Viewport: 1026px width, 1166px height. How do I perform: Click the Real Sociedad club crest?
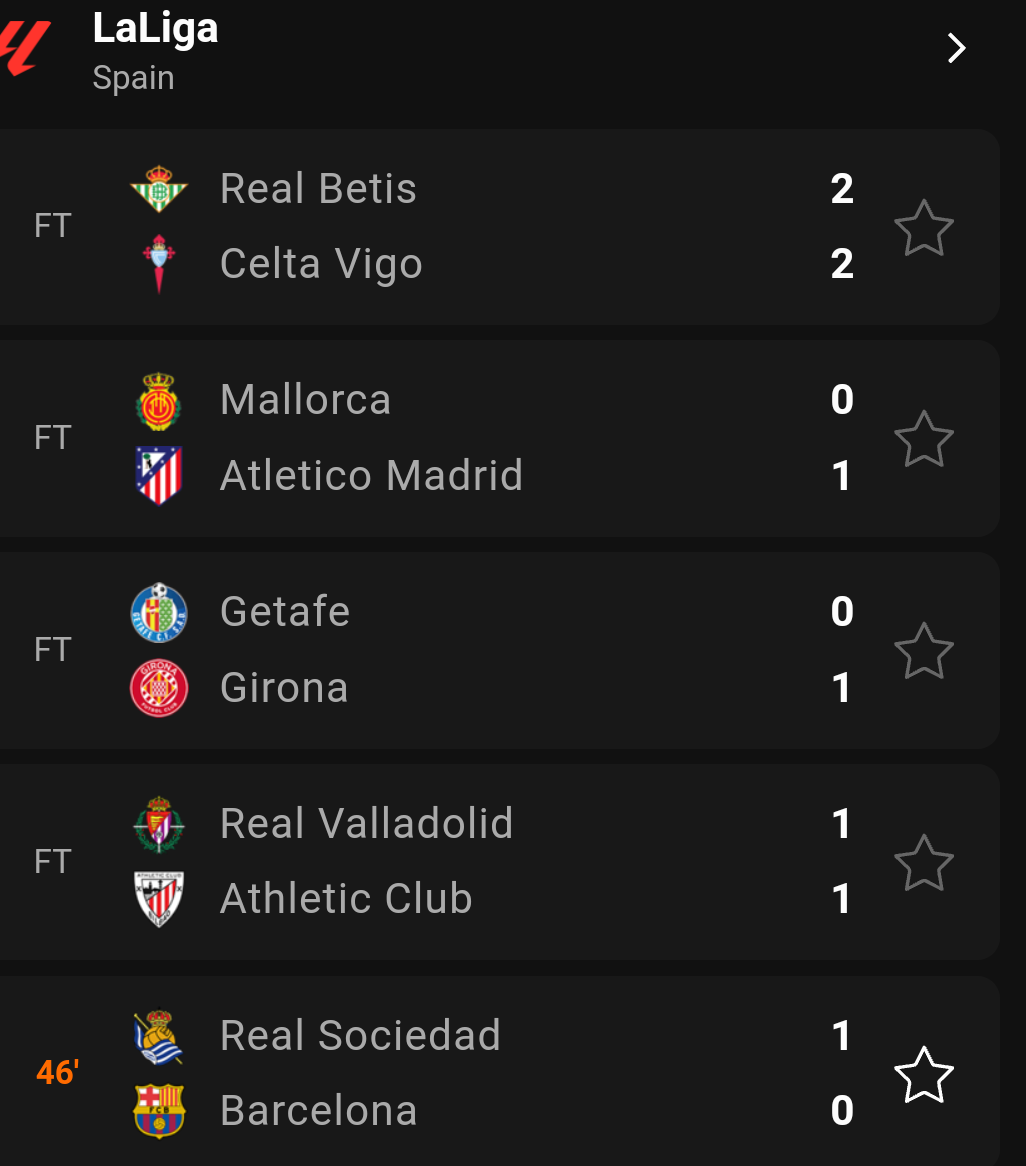[x=159, y=1037]
